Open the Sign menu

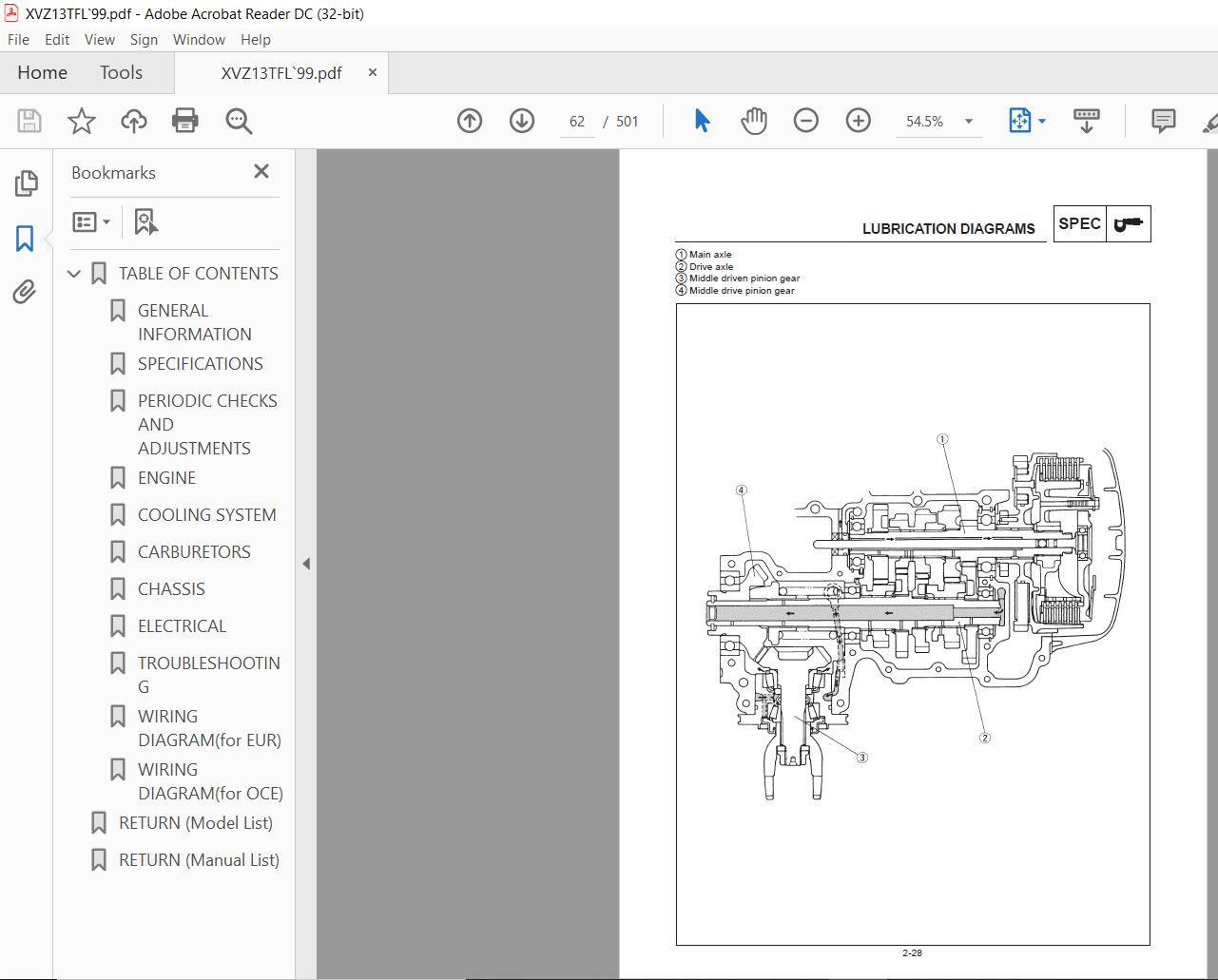(x=144, y=39)
